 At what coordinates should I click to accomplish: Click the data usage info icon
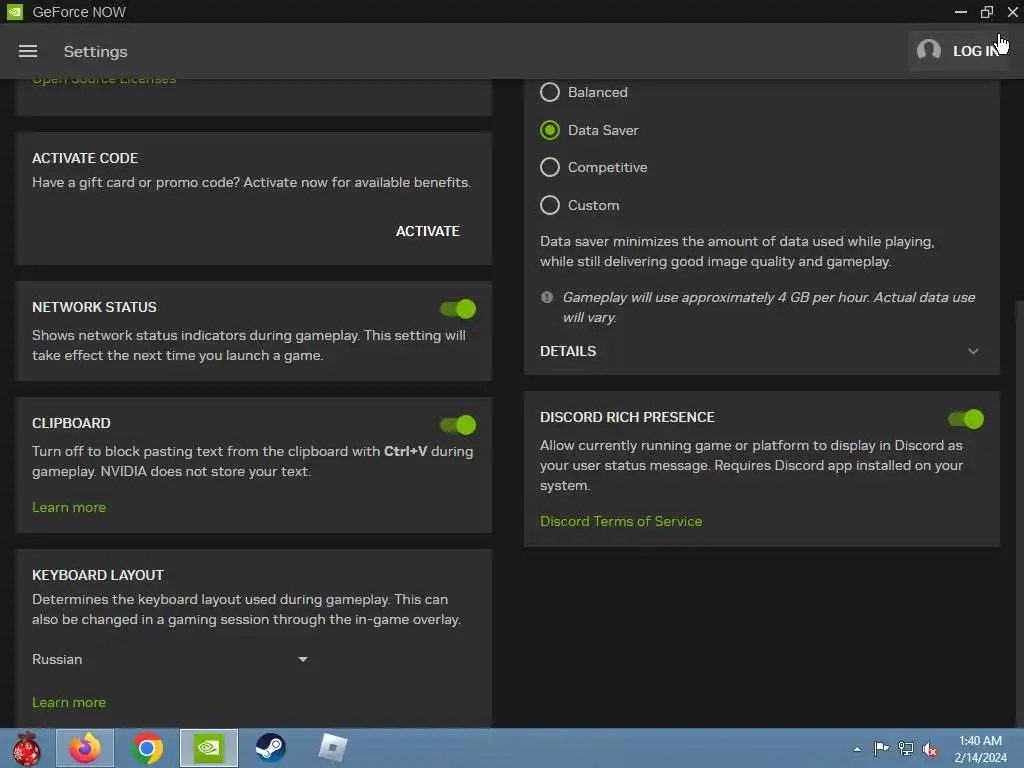click(x=547, y=297)
